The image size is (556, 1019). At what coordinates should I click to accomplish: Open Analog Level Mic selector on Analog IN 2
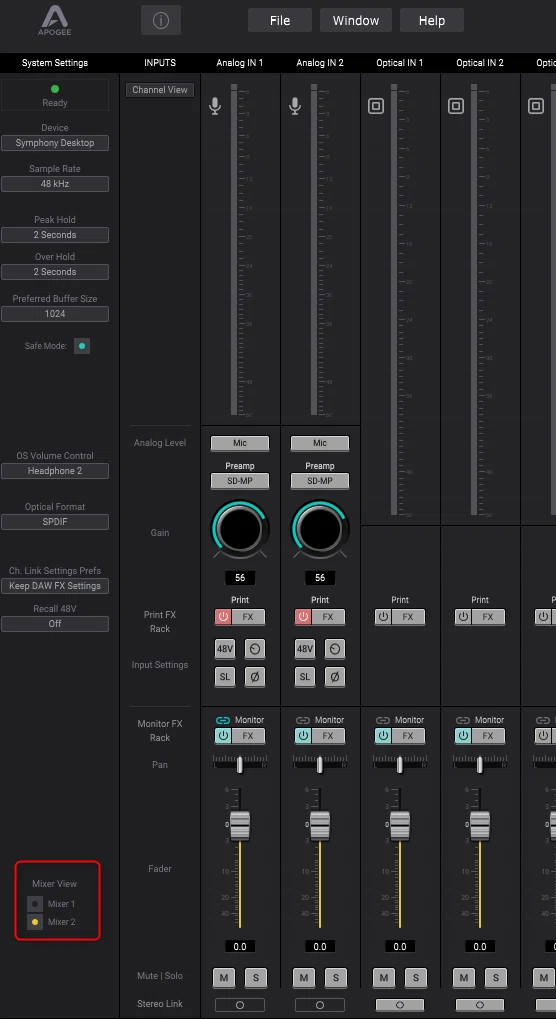pyautogui.click(x=320, y=443)
